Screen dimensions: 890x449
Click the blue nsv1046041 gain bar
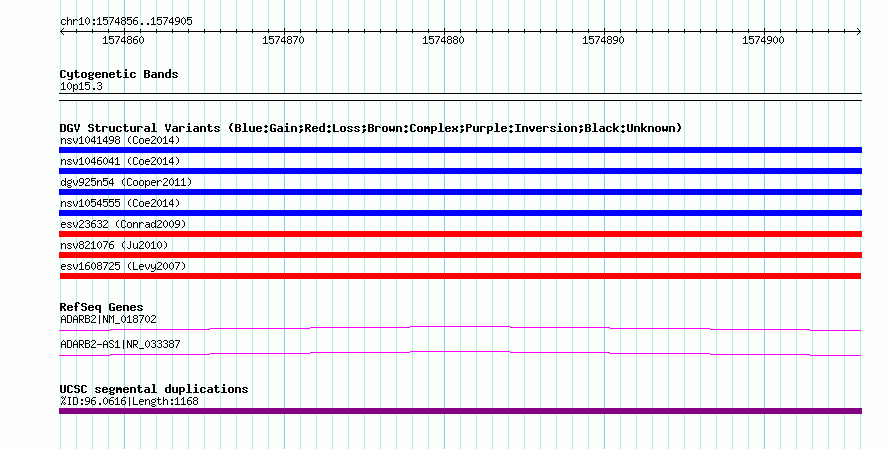click(x=460, y=171)
